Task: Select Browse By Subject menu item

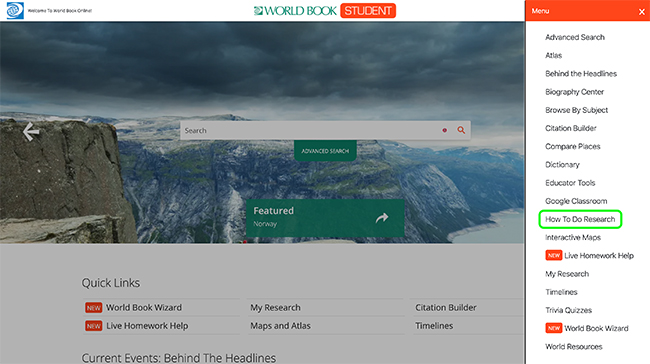Action: [x=576, y=110]
